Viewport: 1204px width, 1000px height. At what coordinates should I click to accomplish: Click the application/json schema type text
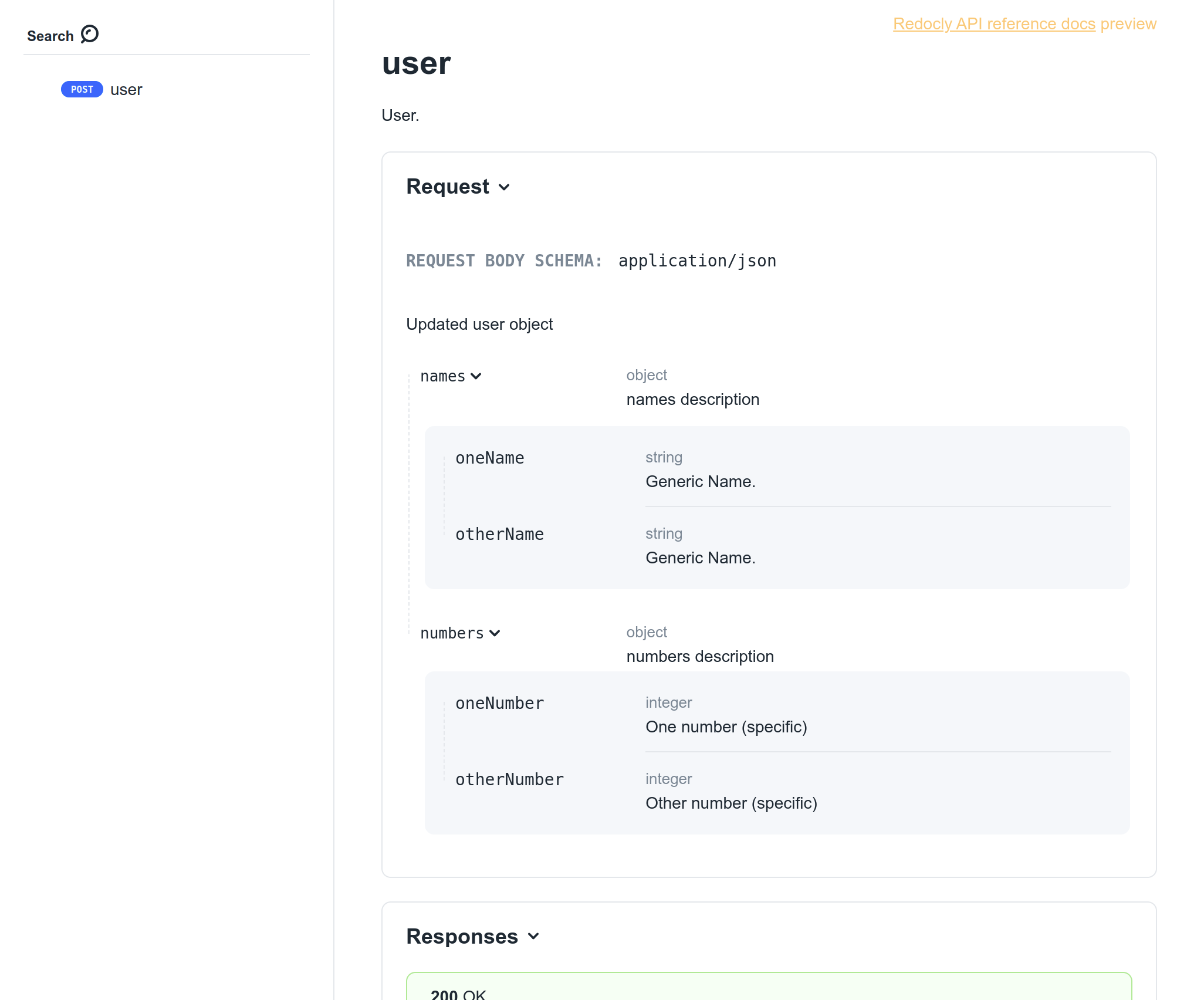(697, 261)
